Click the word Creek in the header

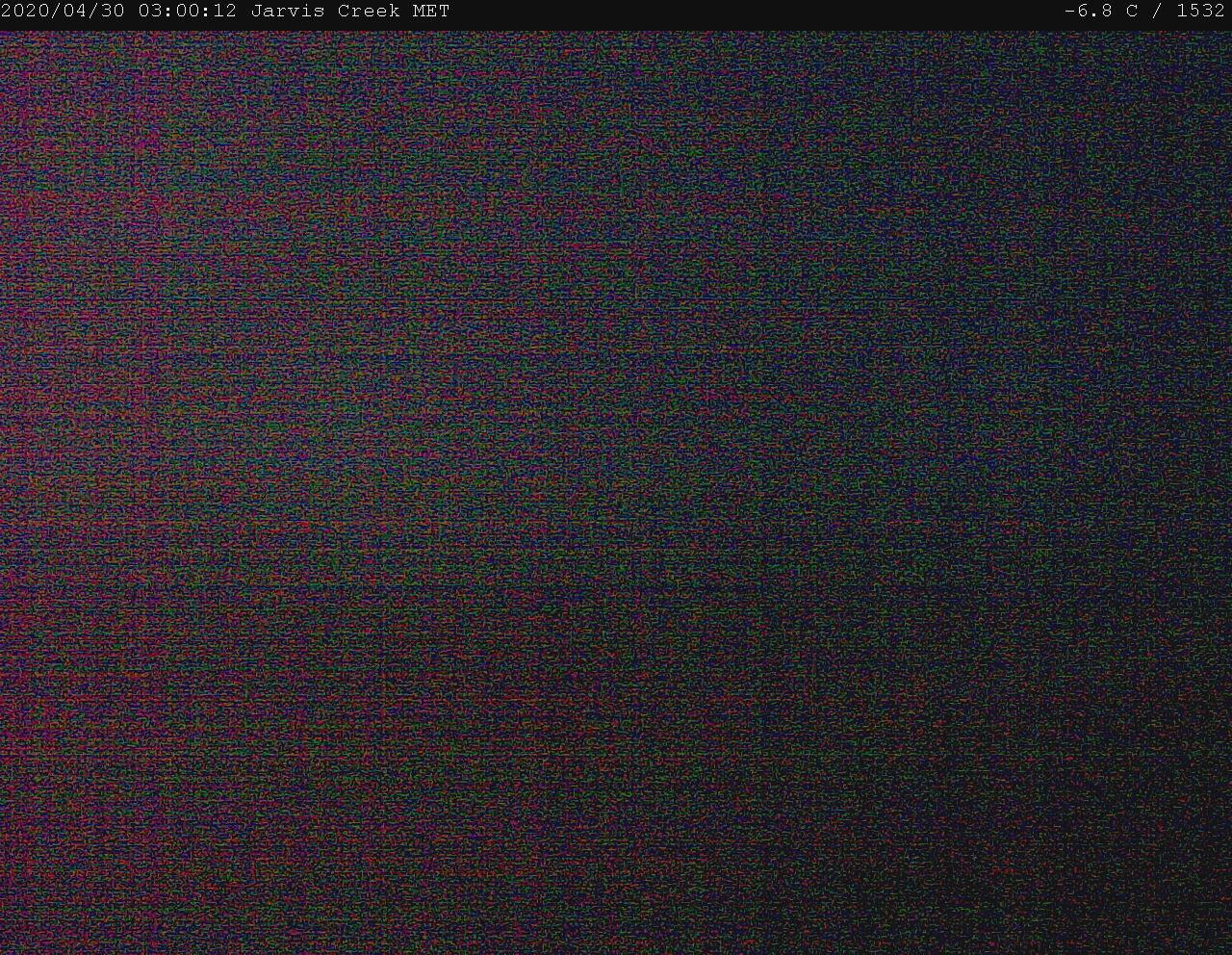coord(368,12)
